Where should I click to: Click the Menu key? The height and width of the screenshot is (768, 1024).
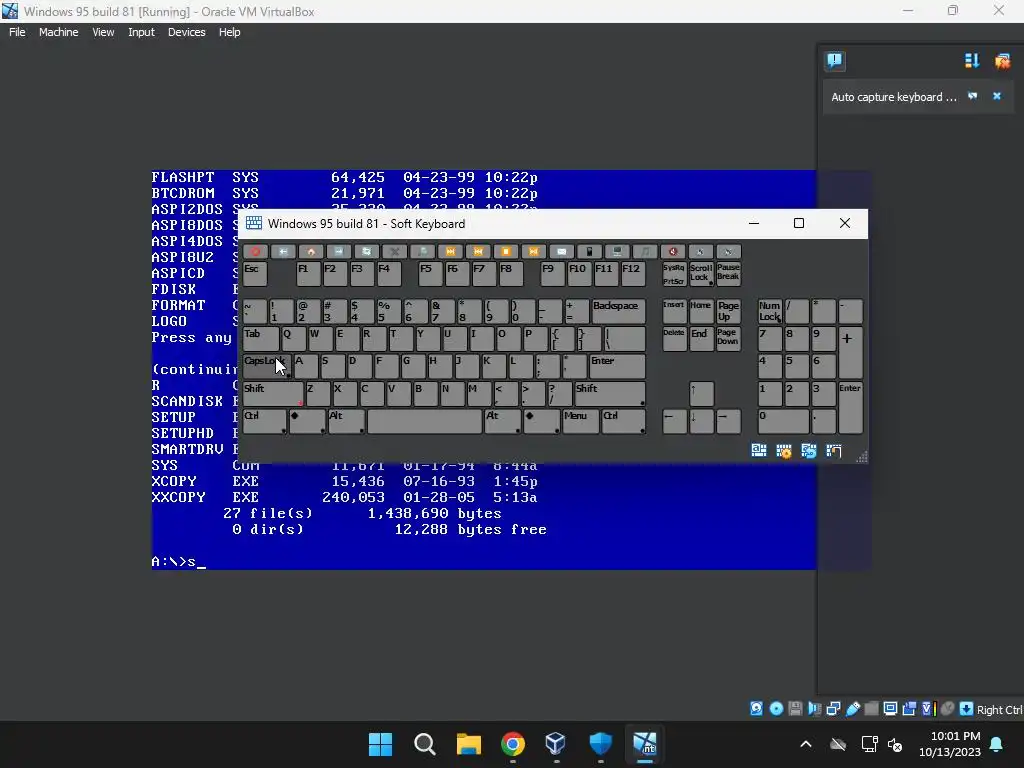pos(580,421)
